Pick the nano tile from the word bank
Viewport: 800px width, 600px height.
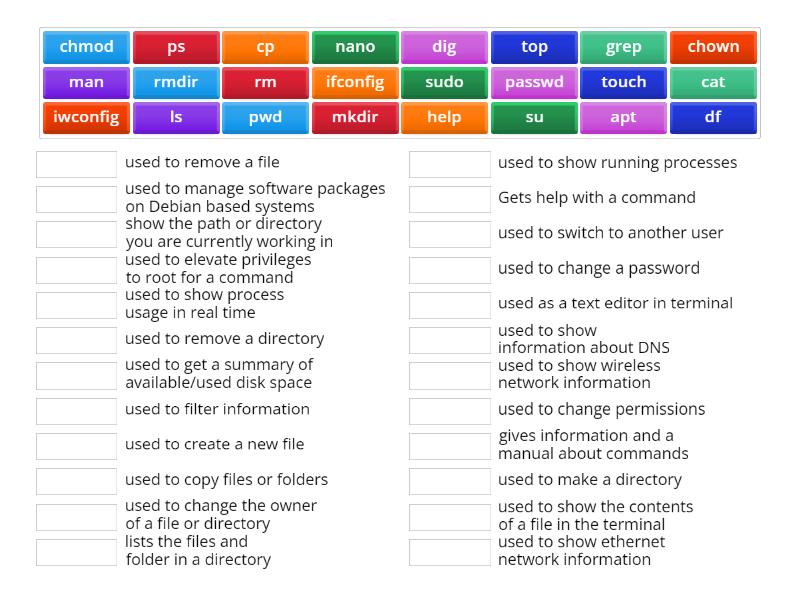click(x=355, y=46)
